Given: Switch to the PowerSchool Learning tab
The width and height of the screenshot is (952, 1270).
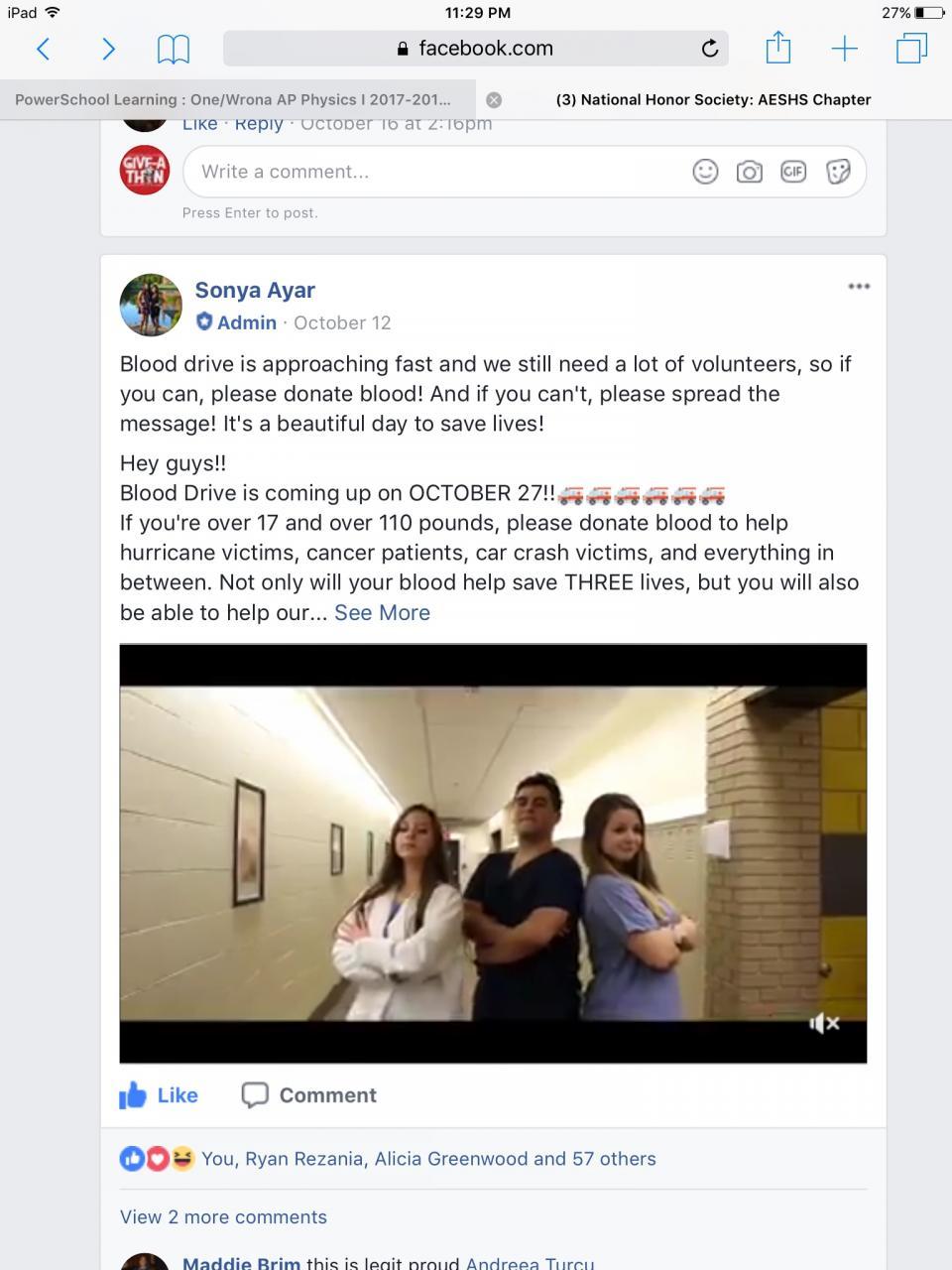Looking at the screenshot, I should click(x=233, y=99).
